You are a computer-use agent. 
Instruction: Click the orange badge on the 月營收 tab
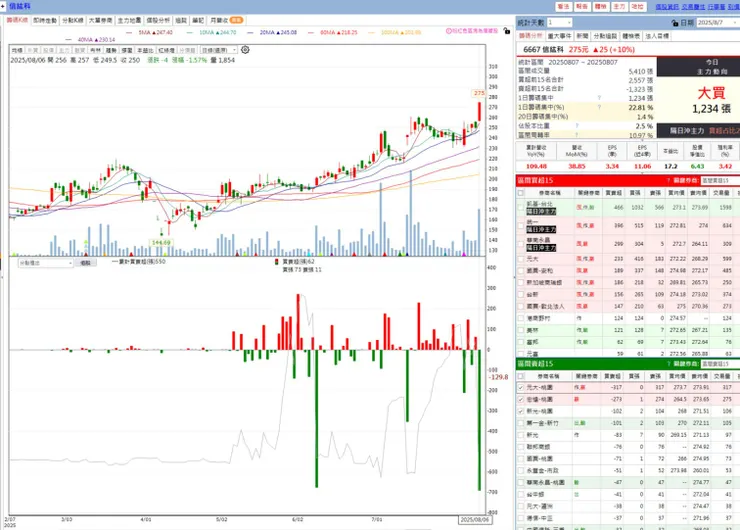coord(236,20)
